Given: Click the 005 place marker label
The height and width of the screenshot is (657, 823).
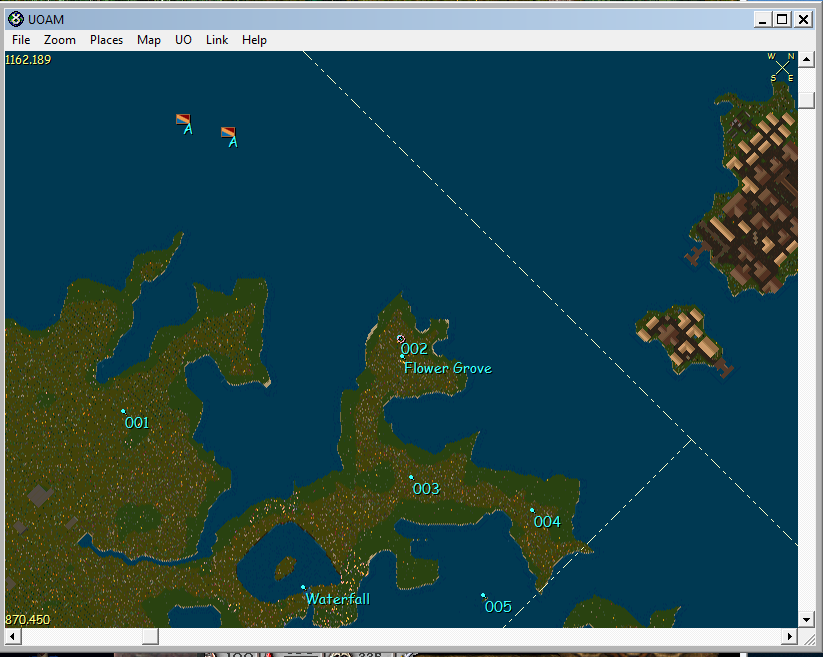Looking at the screenshot, I should coord(498,607).
